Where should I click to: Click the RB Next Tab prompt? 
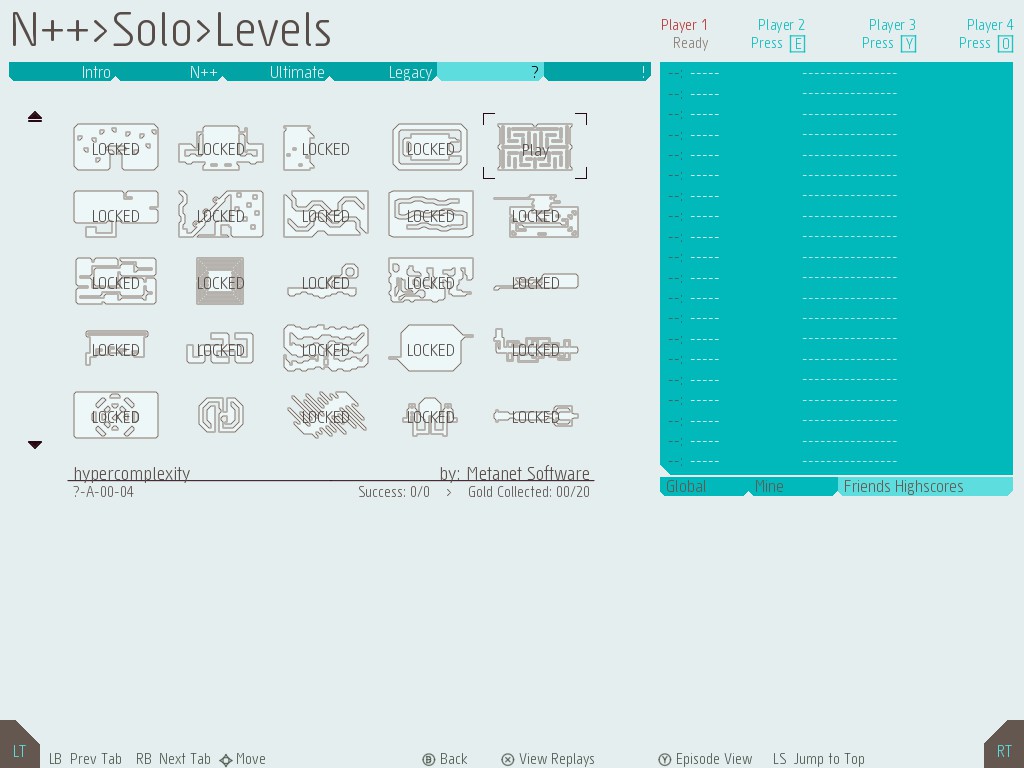coord(173,759)
